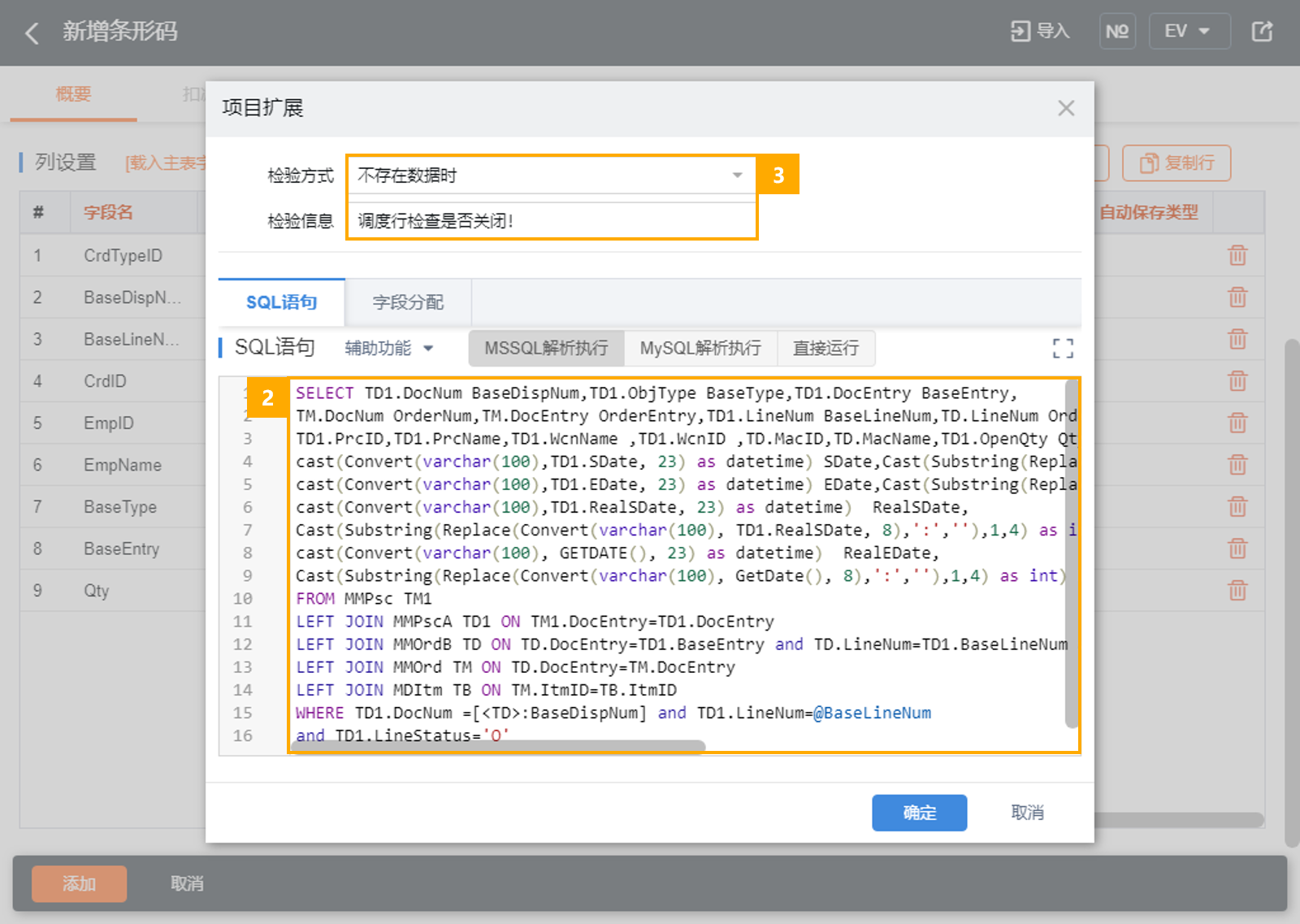Click SQL line number 10 in gutter
The image size is (1300, 924).
243,598
